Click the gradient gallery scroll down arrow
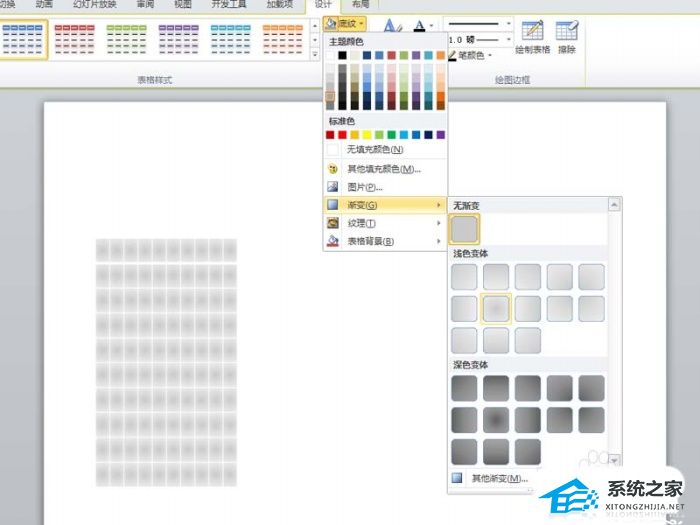 (x=614, y=460)
